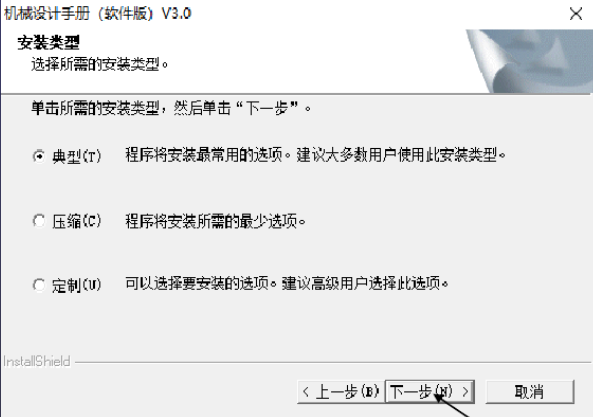Click the 典型(T) option label
593x417 pixels.
pos(77,156)
